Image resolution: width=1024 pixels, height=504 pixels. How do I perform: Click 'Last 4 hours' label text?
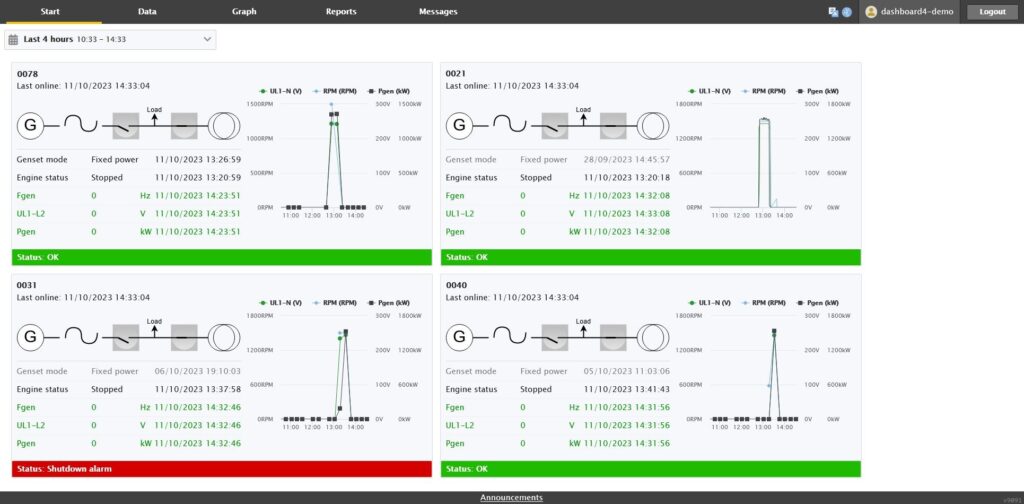(x=48, y=39)
